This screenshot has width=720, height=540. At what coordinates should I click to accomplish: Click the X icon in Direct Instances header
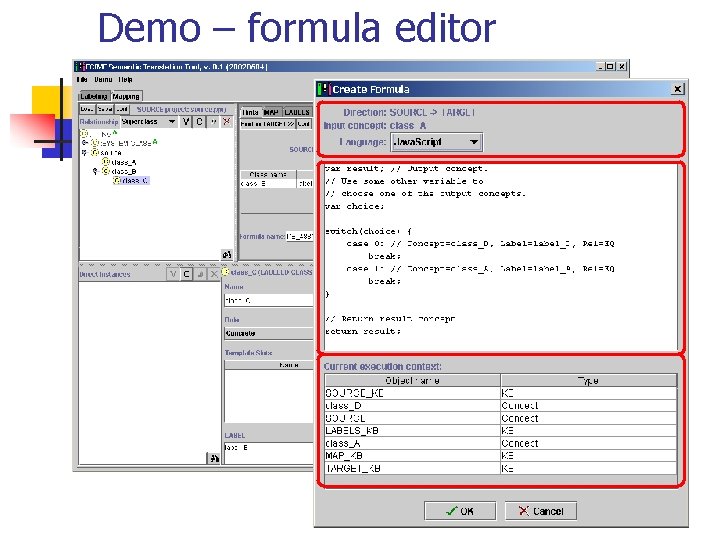point(214,274)
